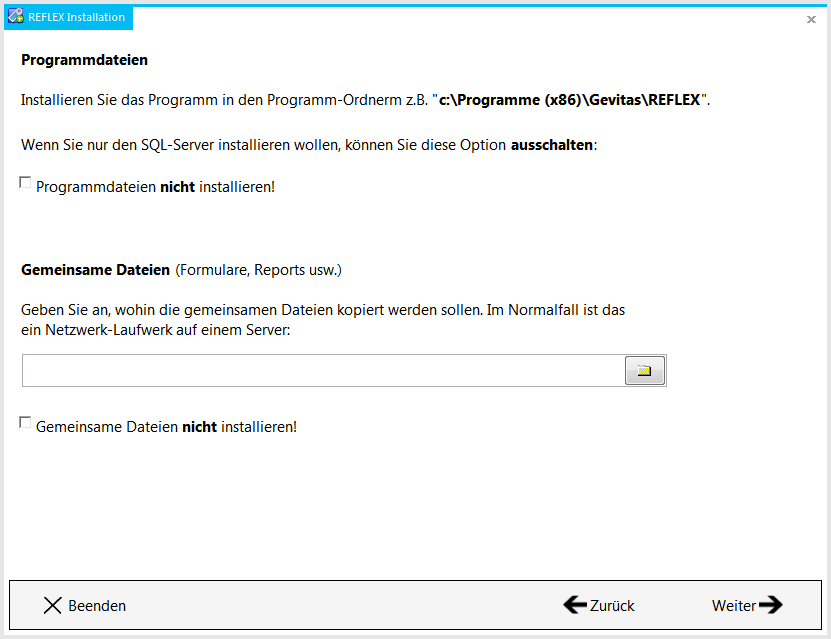Select the 'REFLEX Installation' title tab
The image size is (831, 639).
point(68,17)
